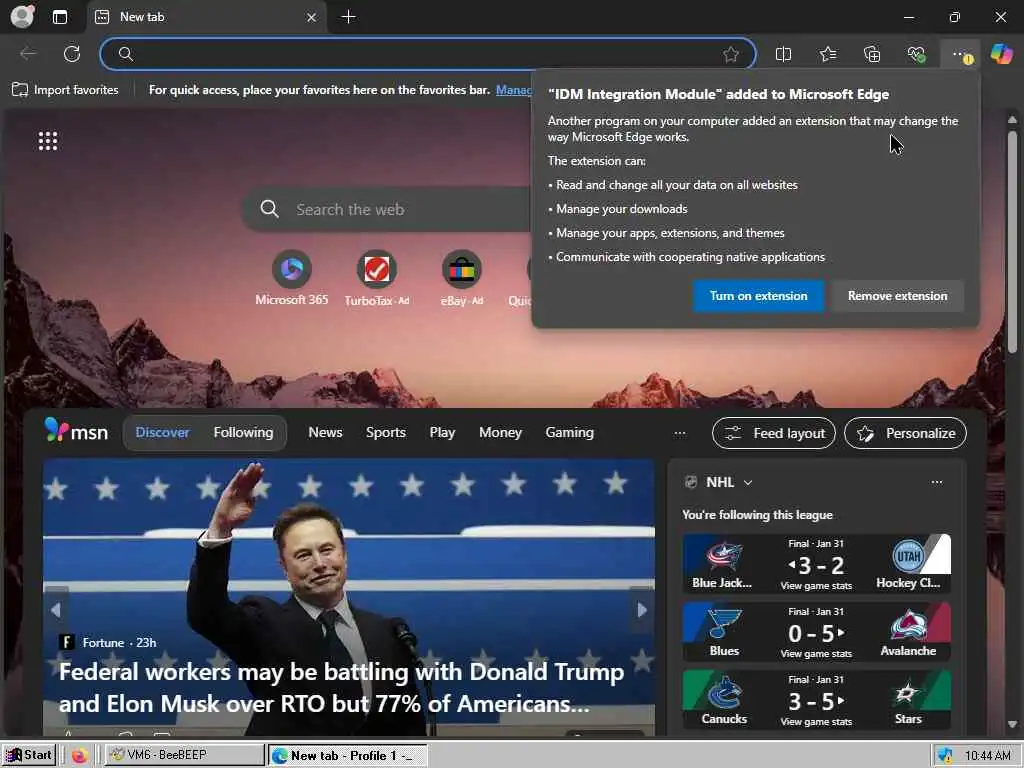Open NHL card more options ellipsis
1024x768 pixels.
936,482
